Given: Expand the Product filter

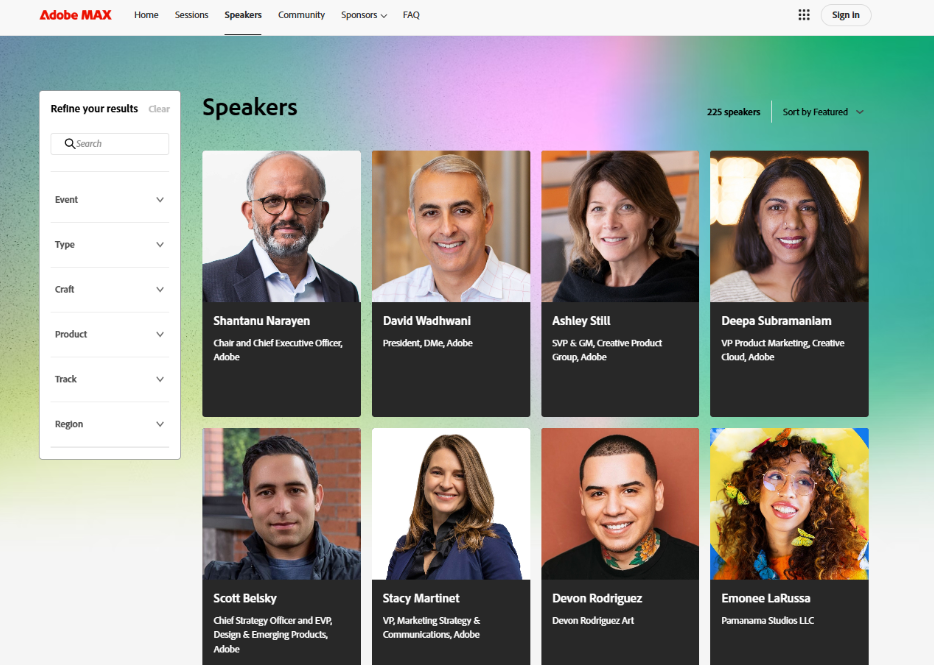Looking at the screenshot, I should coord(110,334).
